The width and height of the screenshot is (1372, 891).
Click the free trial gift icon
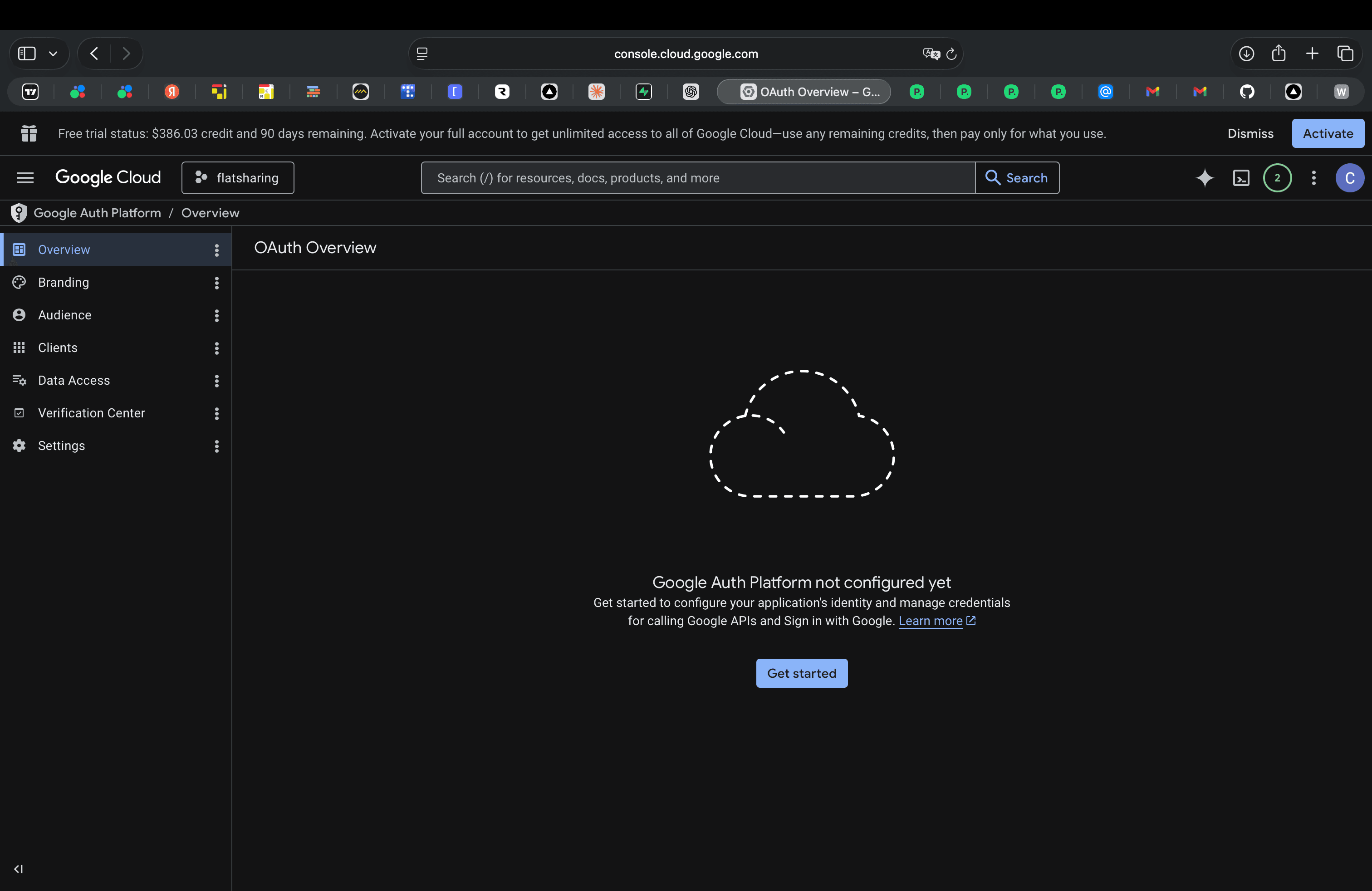[x=29, y=134]
